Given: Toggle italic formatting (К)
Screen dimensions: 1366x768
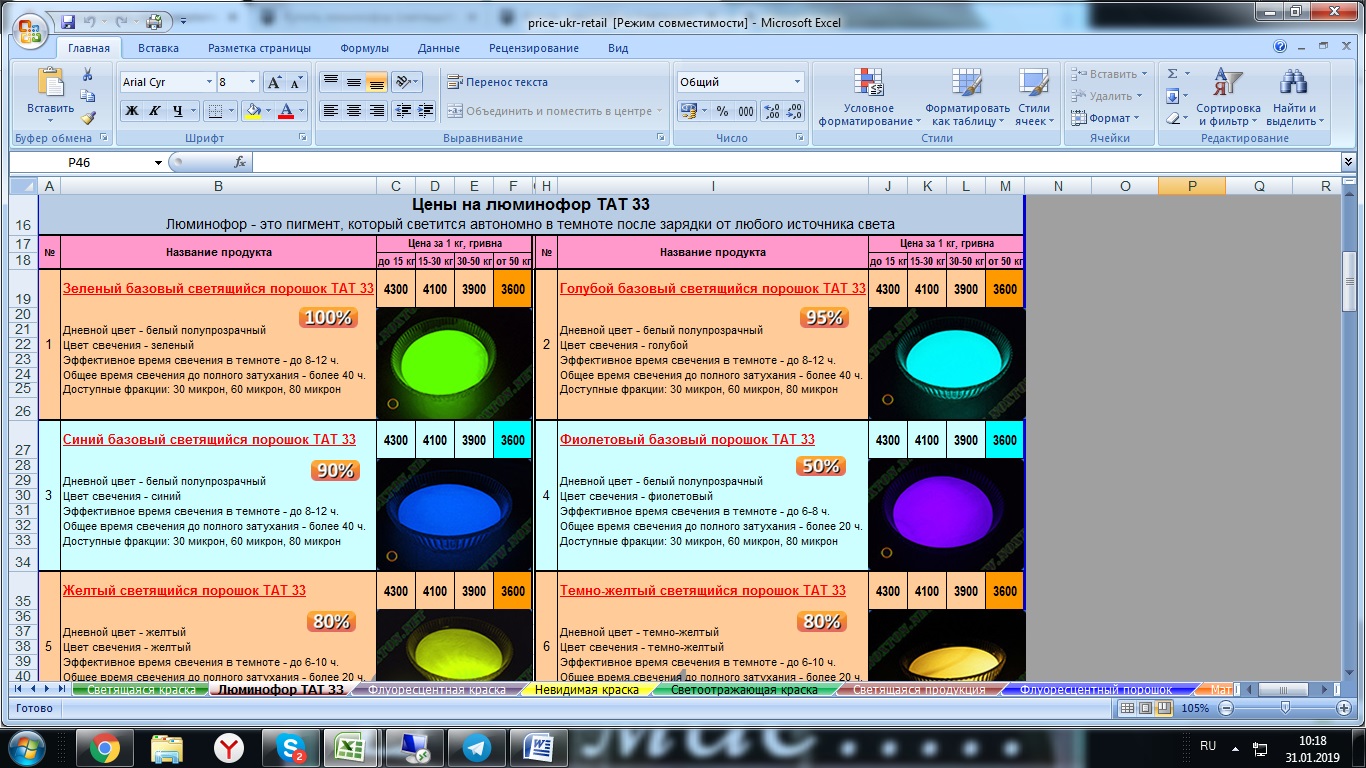Looking at the screenshot, I should [155, 111].
